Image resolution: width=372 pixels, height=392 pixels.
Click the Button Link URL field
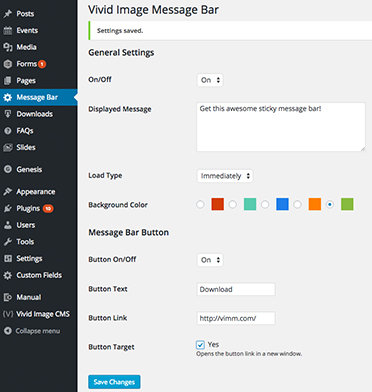[236, 318]
